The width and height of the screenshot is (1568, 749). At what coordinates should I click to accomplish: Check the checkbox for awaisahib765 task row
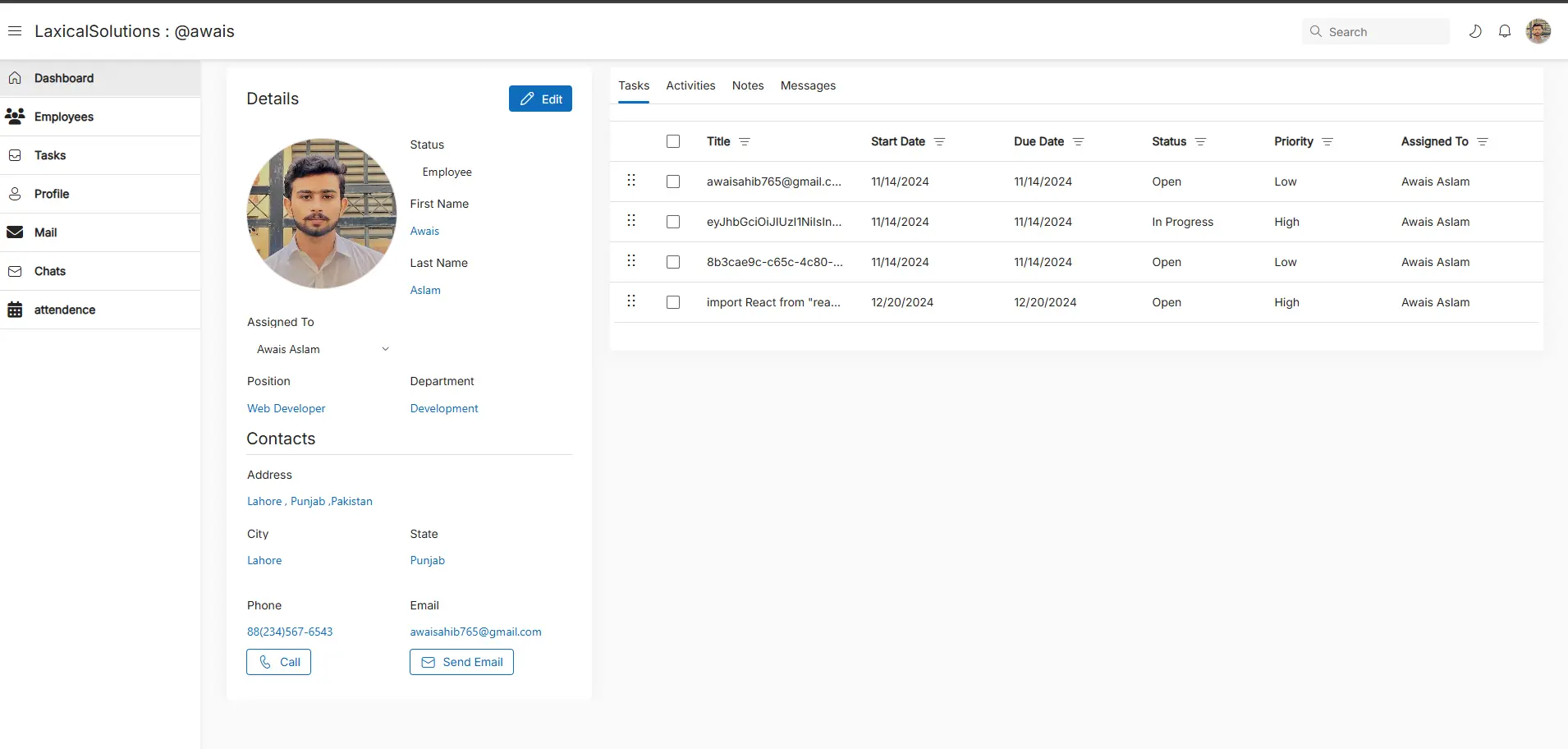click(672, 181)
